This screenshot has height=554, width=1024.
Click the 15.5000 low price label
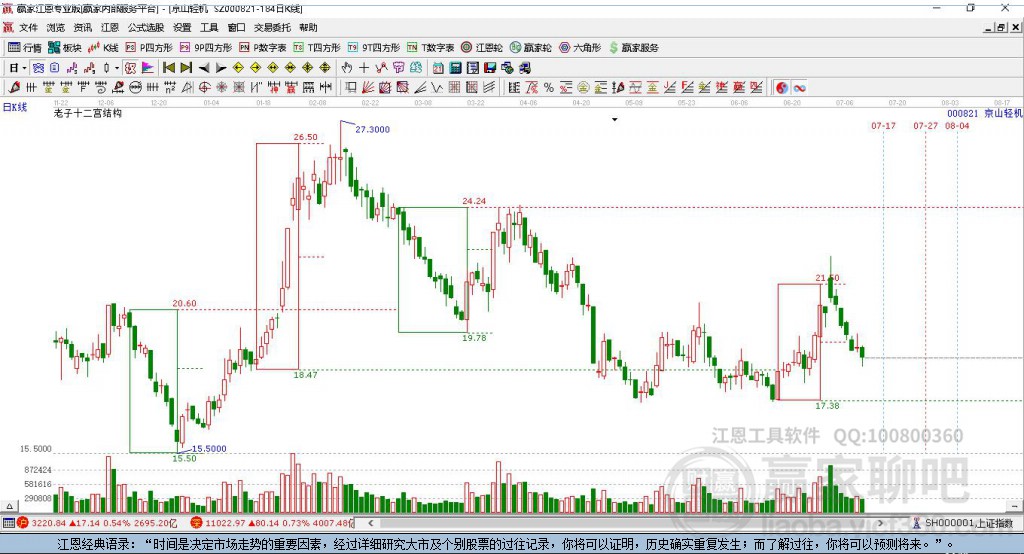click(209, 449)
